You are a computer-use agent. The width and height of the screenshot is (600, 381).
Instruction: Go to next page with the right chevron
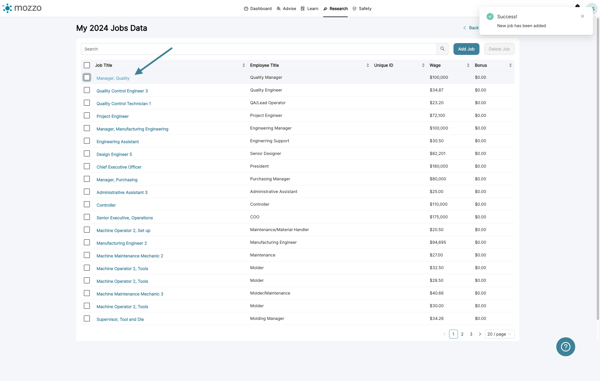(480, 334)
